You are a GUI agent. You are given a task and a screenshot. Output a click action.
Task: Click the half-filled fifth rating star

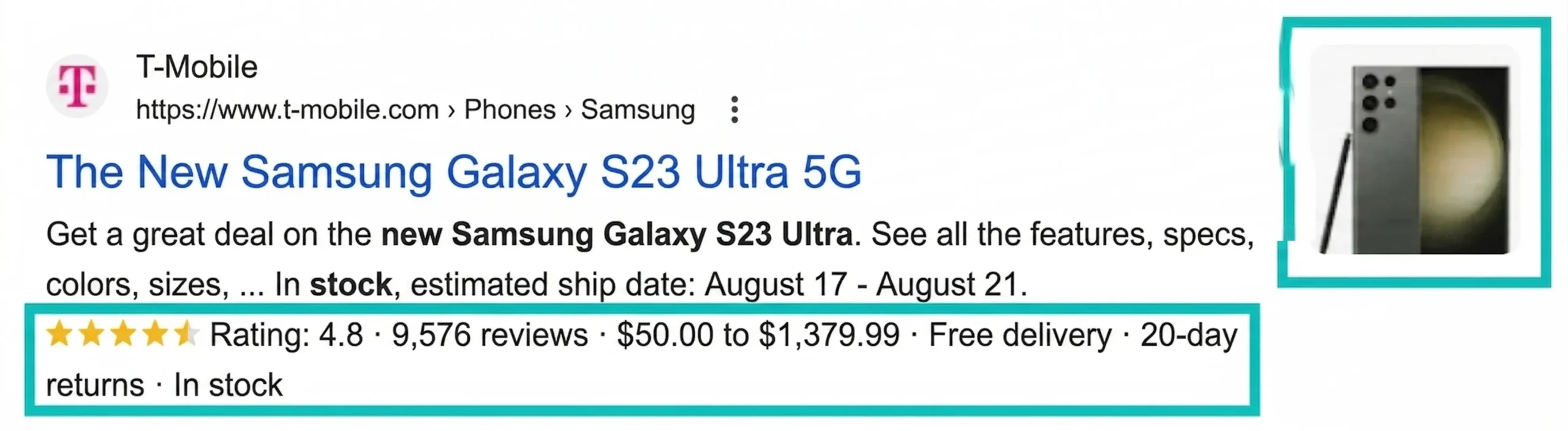(x=186, y=335)
